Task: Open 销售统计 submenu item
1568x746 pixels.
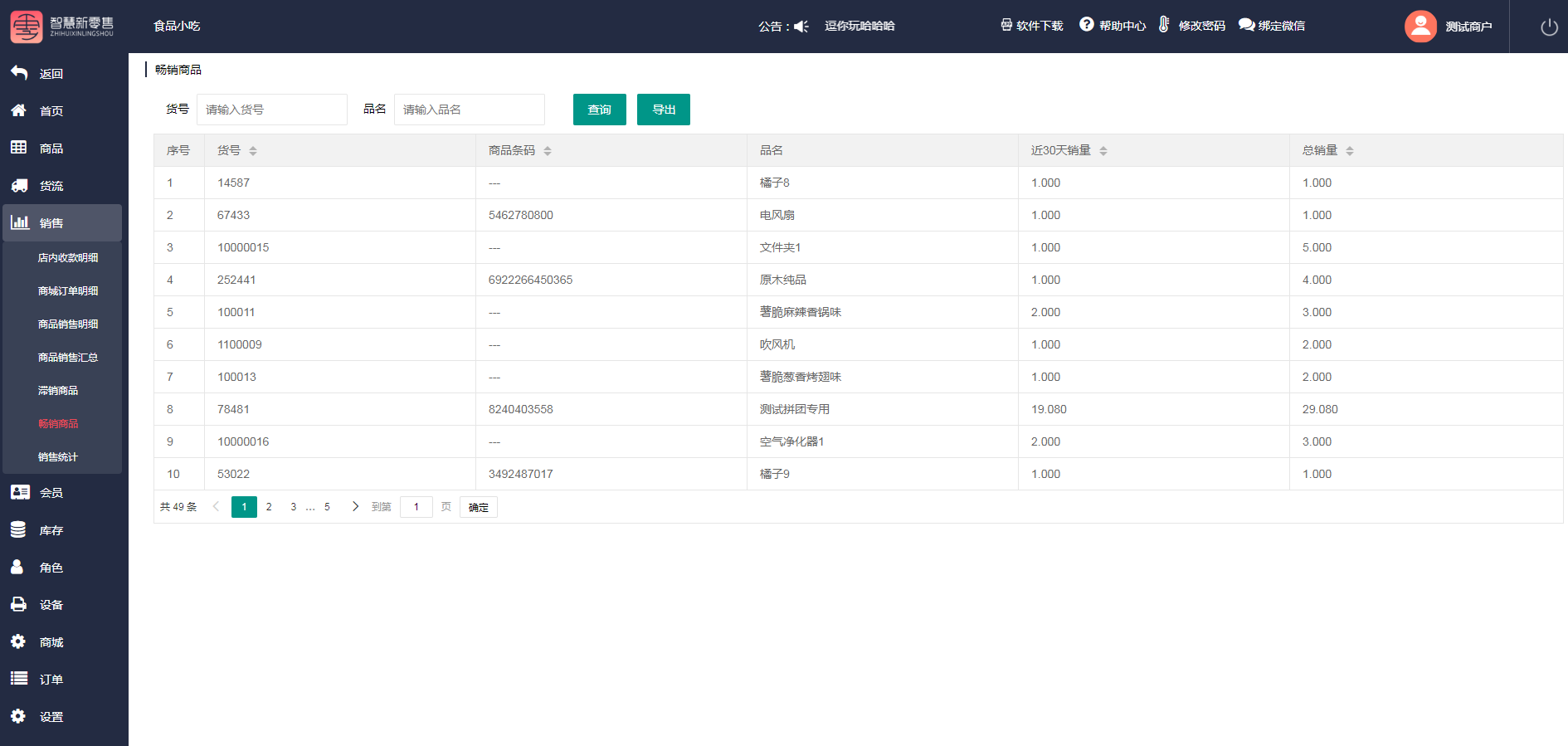Action: (58, 457)
